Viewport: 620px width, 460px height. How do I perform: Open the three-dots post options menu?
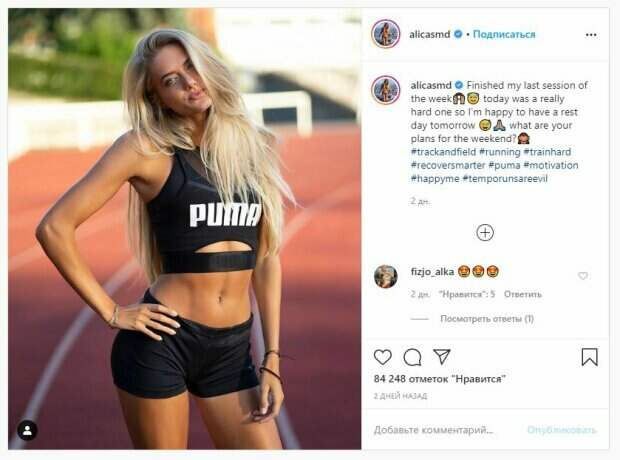(x=591, y=35)
